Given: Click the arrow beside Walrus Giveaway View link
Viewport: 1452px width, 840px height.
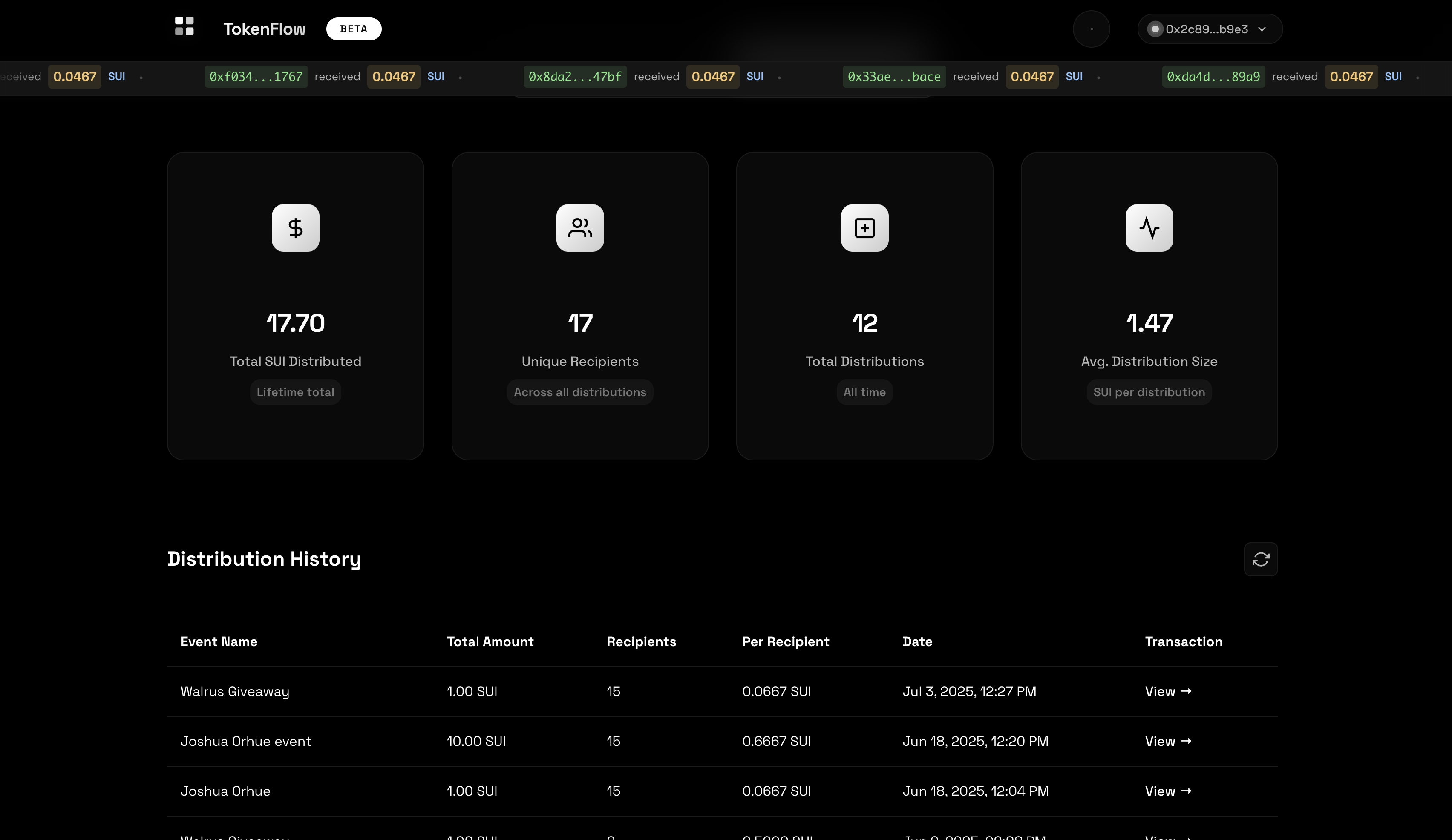Looking at the screenshot, I should [1186, 691].
